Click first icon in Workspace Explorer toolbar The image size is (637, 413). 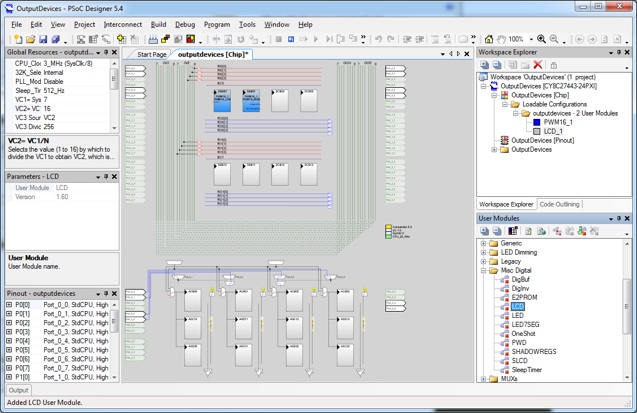click(484, 65)
